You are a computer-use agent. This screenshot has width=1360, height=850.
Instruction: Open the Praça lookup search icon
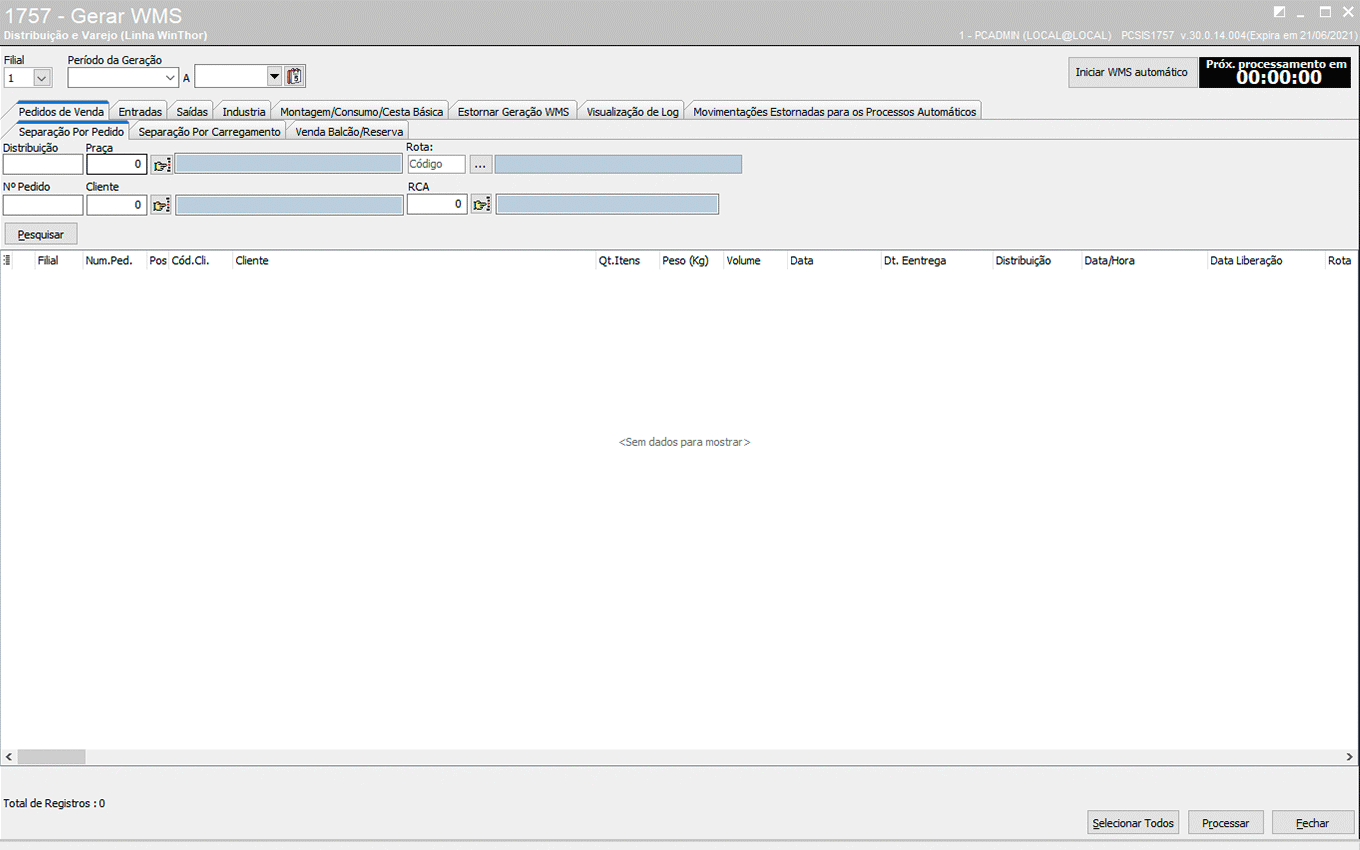tap(161, 165)
